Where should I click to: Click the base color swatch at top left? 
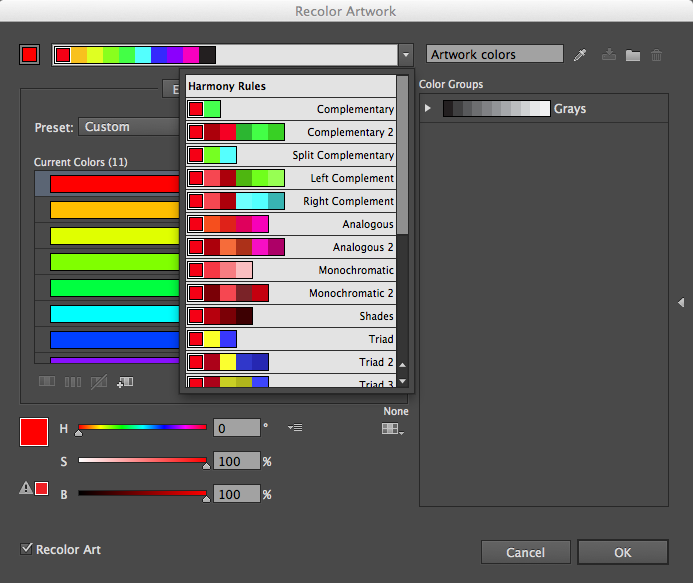(x=30, y=55)
